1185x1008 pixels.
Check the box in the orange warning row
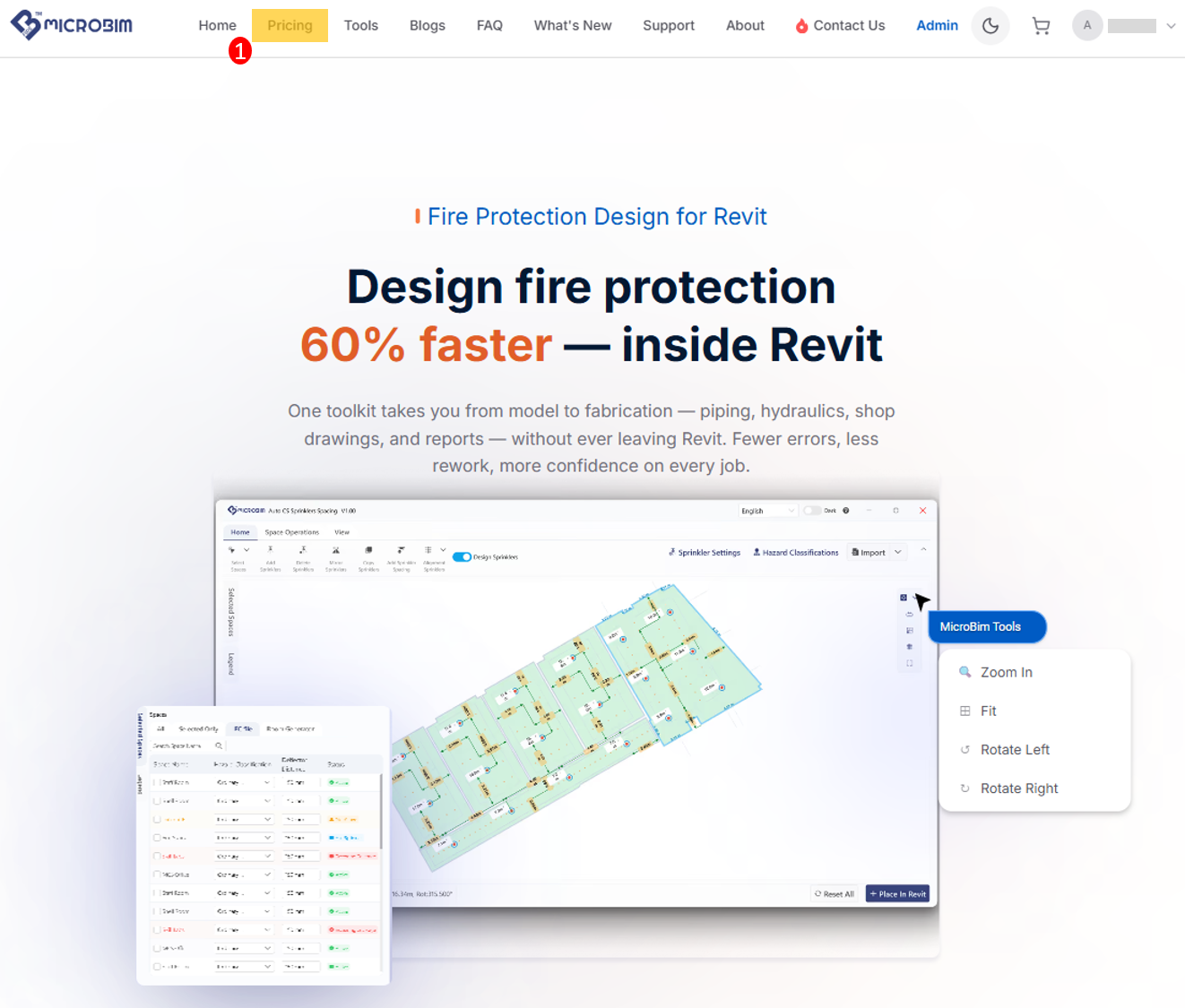[x=157, y=819]
